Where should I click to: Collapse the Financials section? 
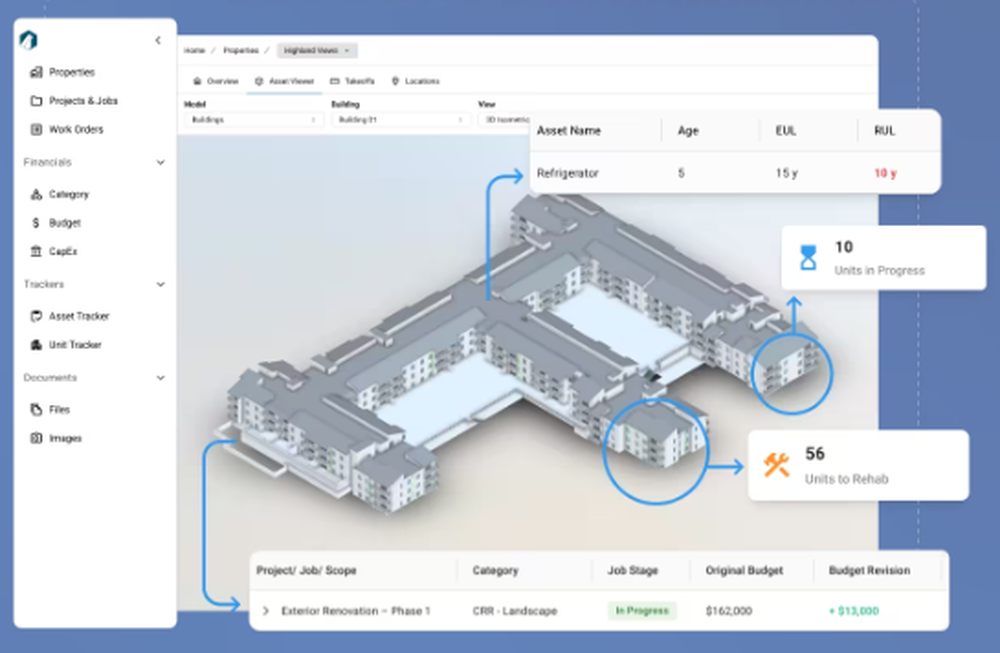(x=160, y=162)
